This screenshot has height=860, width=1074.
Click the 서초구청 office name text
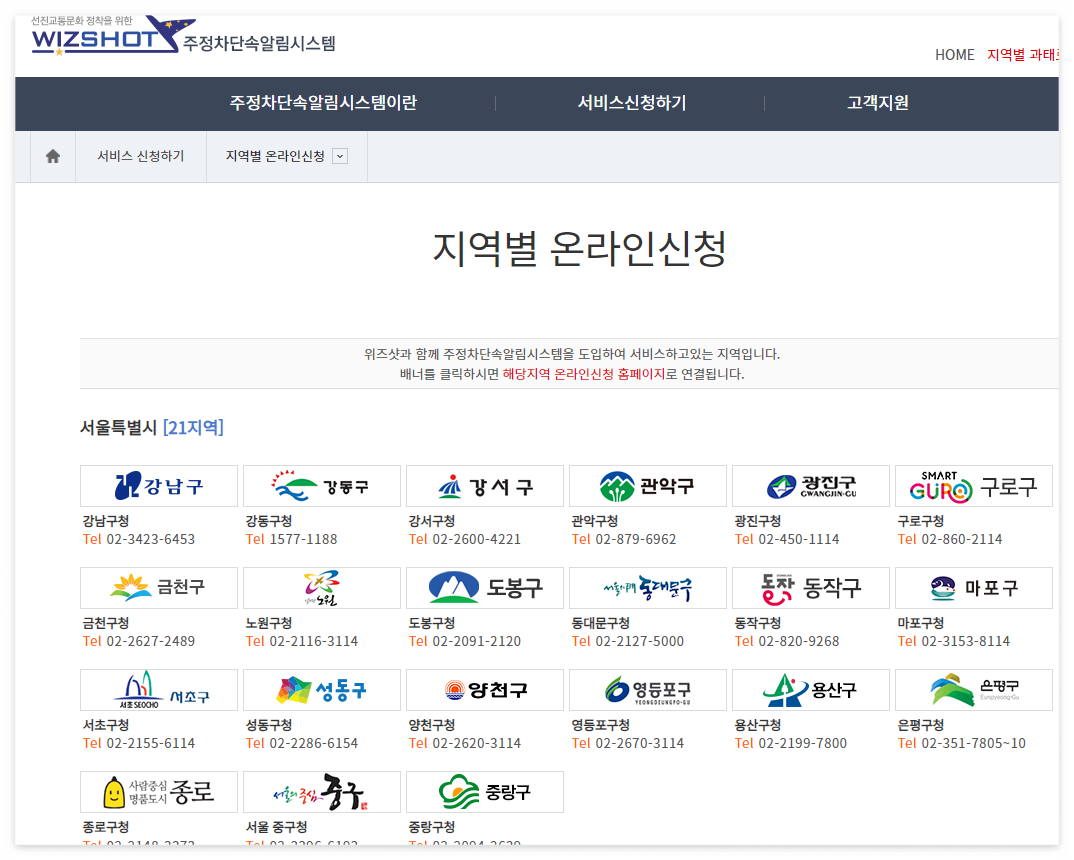coord(105,725)
